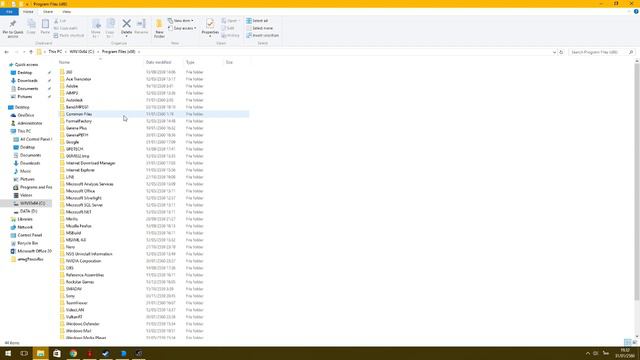Click the Rename icon
Screen dimensions: 640x360
point(141,24)
